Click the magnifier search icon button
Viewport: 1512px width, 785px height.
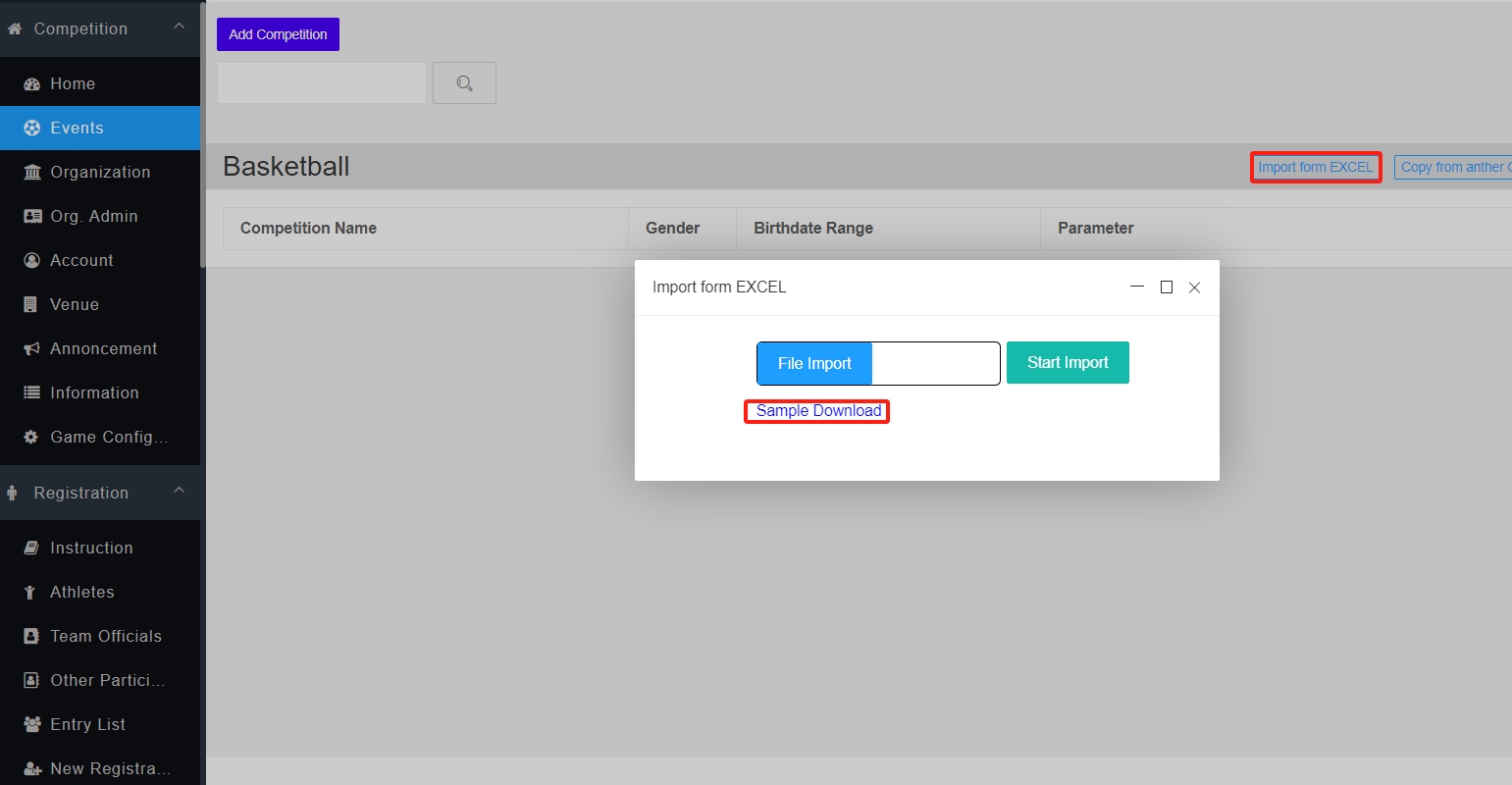464,83
